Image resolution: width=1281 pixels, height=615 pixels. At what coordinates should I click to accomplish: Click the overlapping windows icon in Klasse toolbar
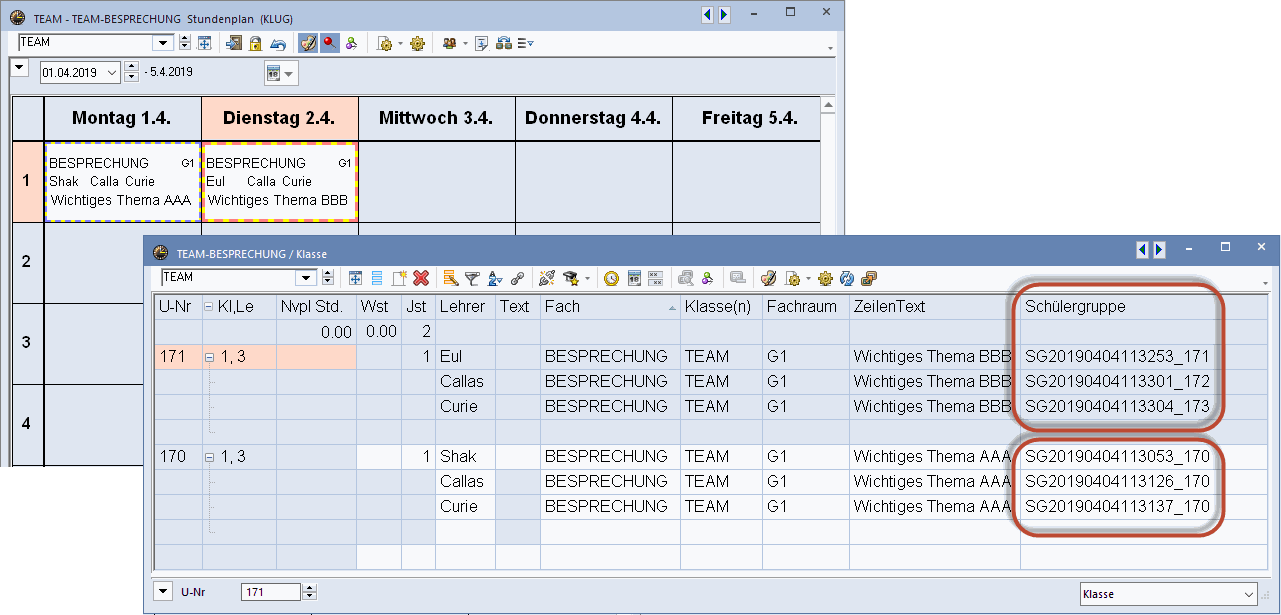(869, 279)
